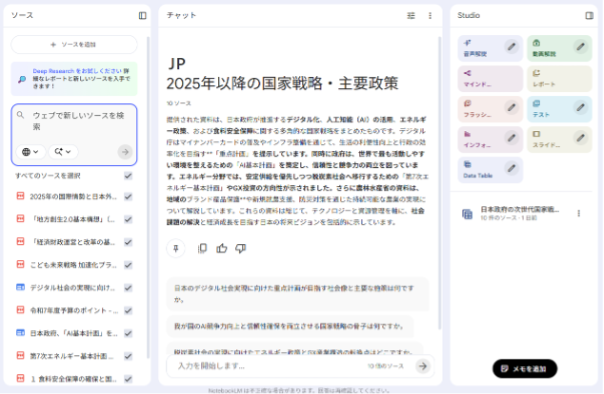Click the web icon of 日本政府「AI基本計画」 source
The width and height of the screenshot is (604, 394).
pos(20,333)
